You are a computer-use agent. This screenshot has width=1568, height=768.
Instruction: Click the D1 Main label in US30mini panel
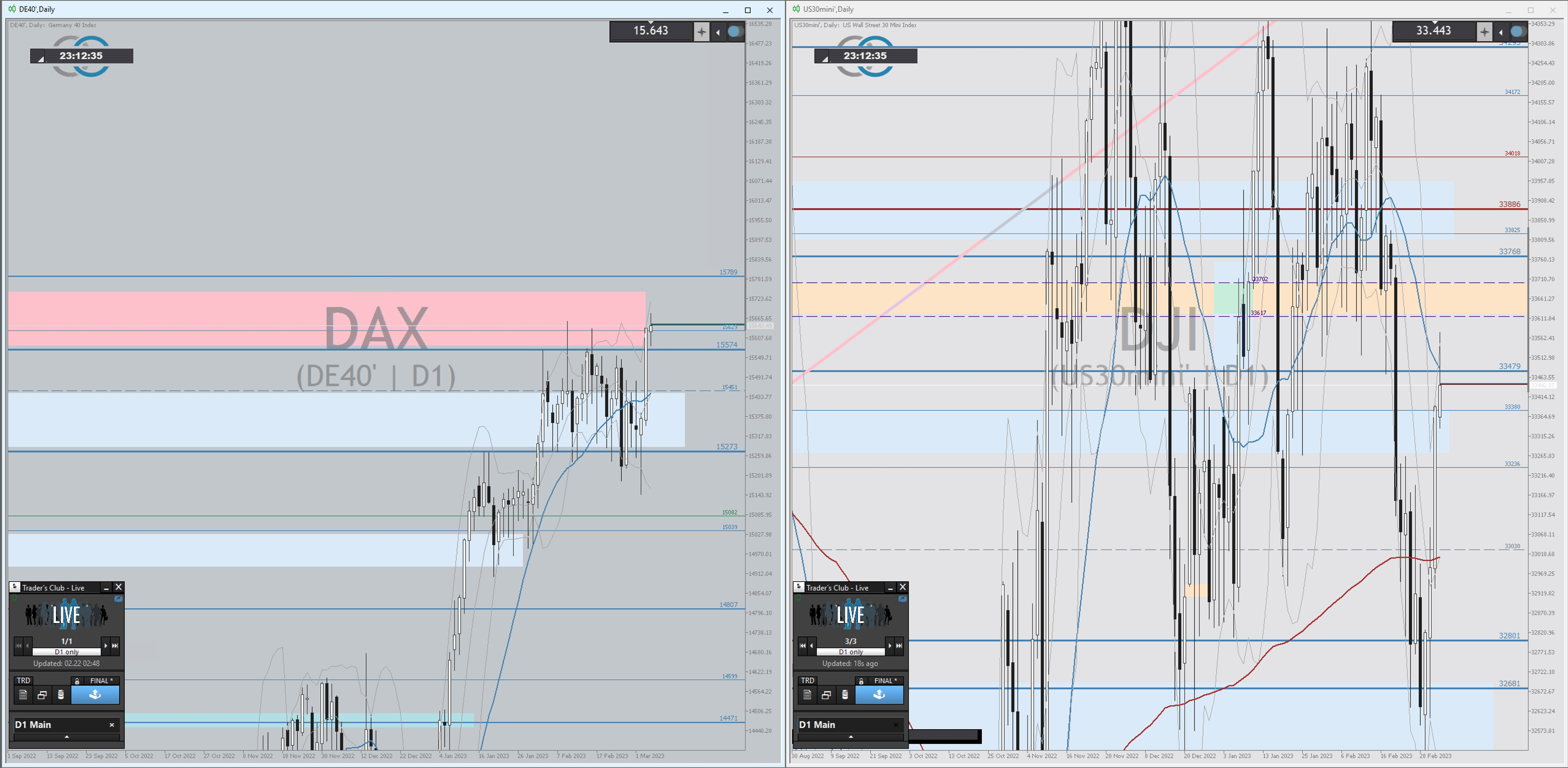coord(817,725)
